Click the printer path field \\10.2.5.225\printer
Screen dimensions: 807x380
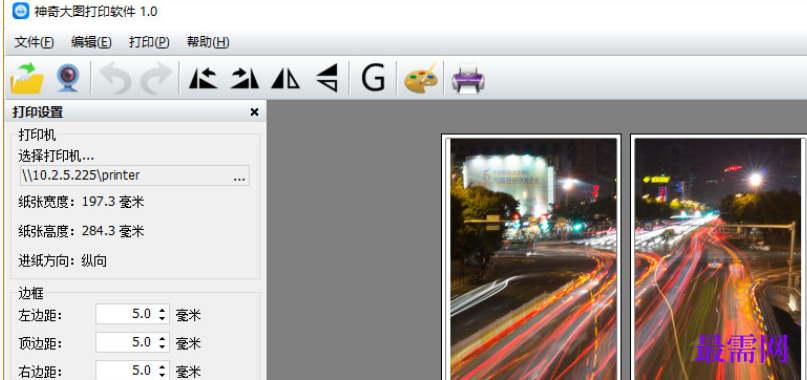click(134, 176)
